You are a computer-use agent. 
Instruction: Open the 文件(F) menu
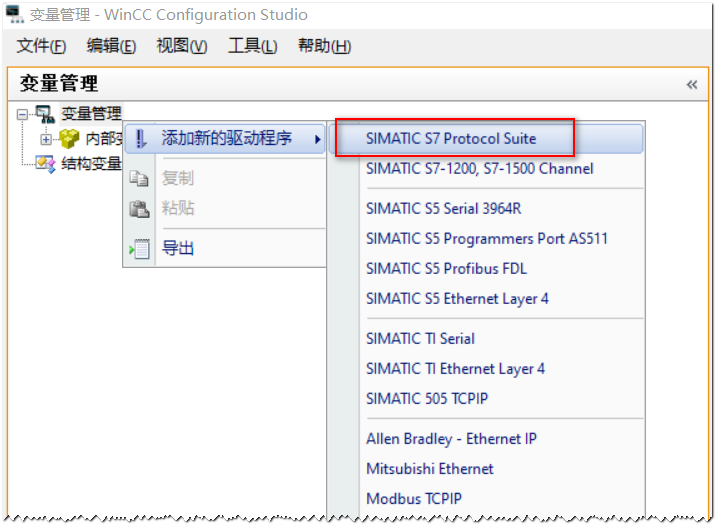41,46
